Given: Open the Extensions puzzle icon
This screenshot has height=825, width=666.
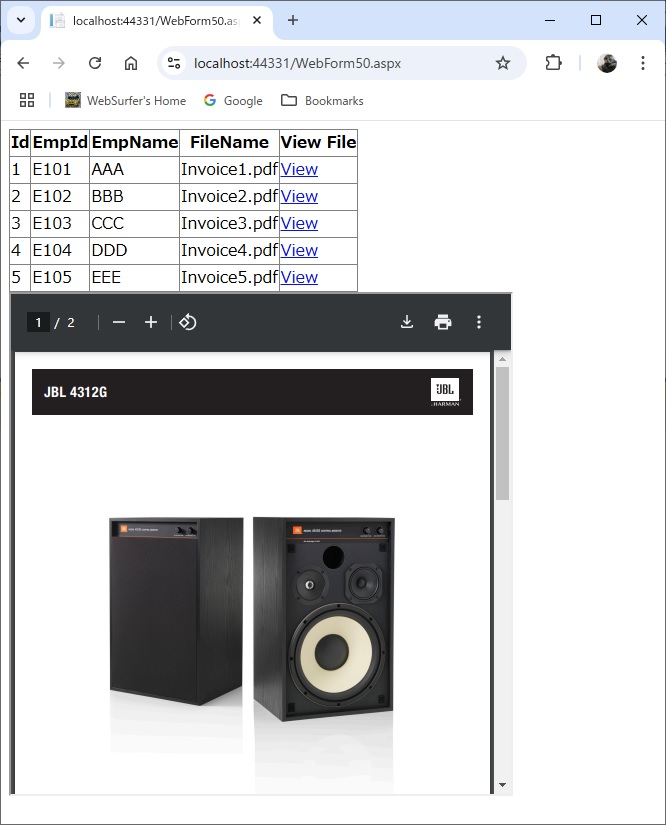Looking at the screenshot, I should [553, 63].
